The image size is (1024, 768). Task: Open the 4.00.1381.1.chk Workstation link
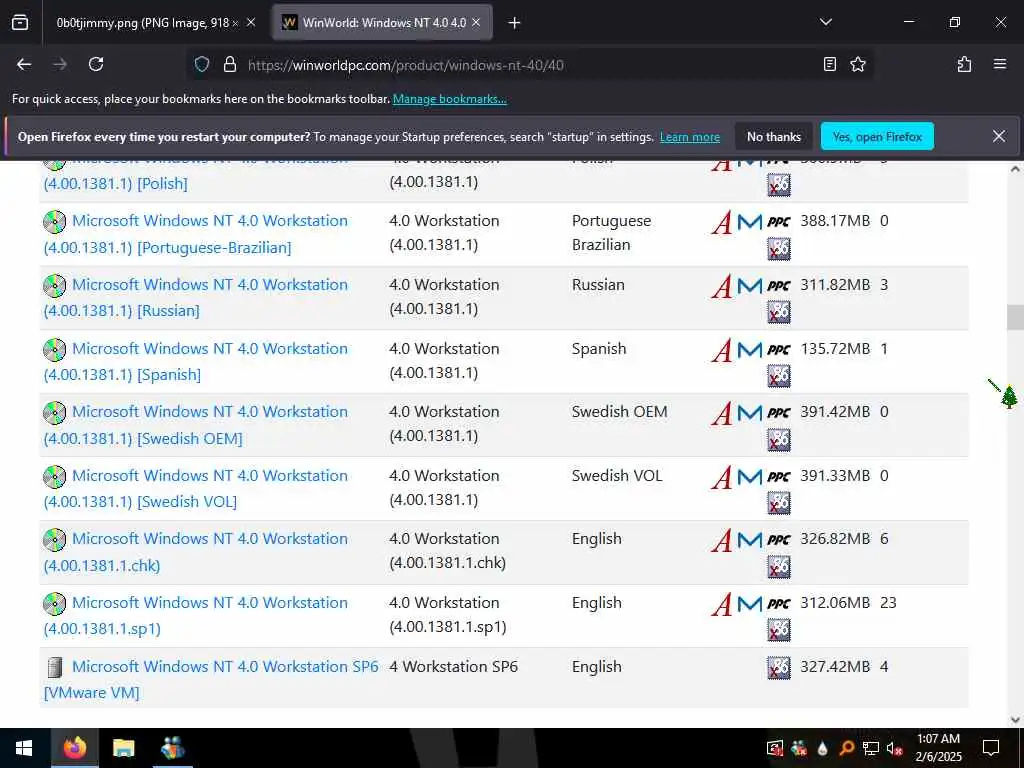[x=195, y=552]
